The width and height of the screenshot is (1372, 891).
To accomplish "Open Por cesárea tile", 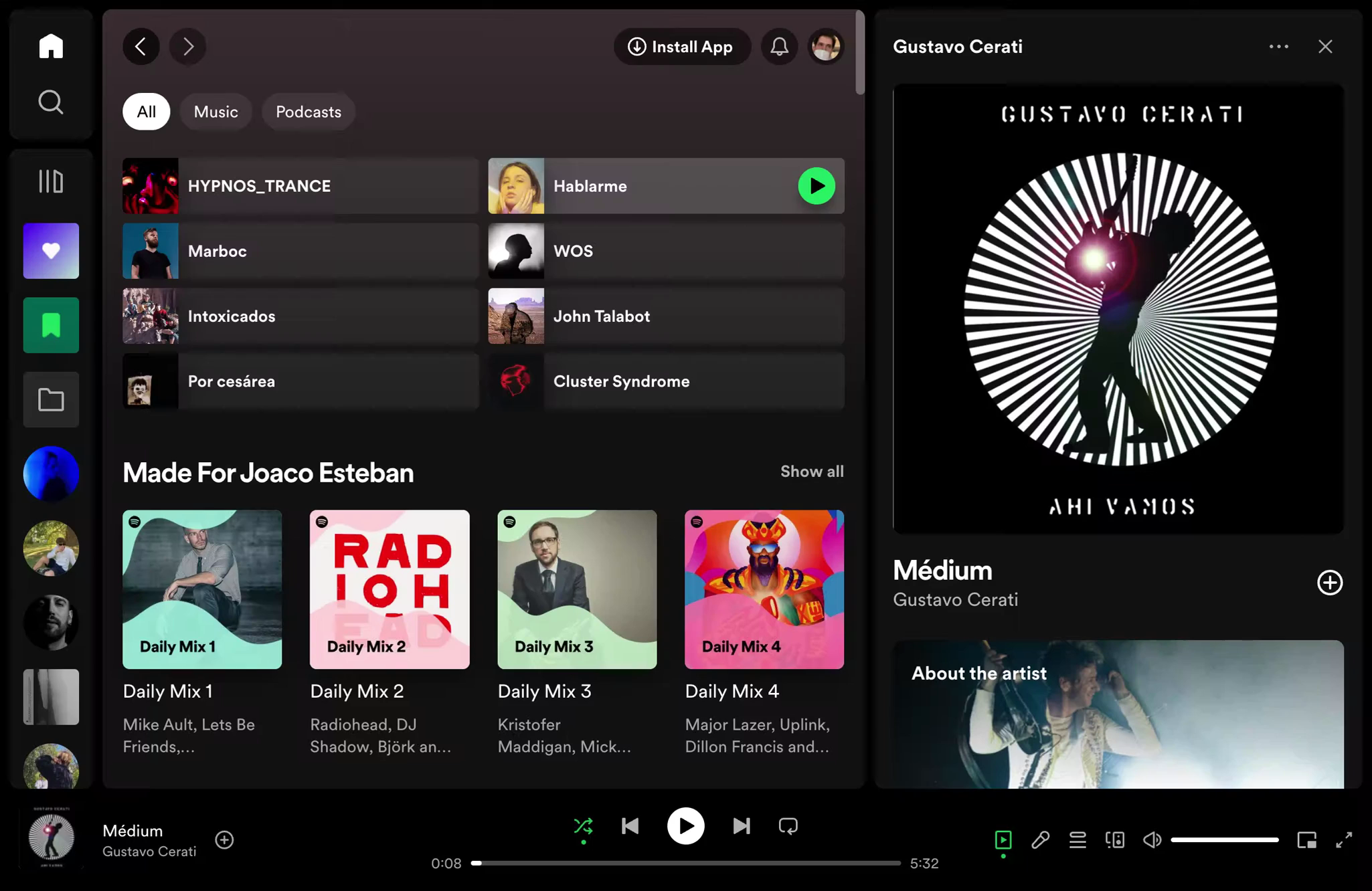I will (301, 381).
